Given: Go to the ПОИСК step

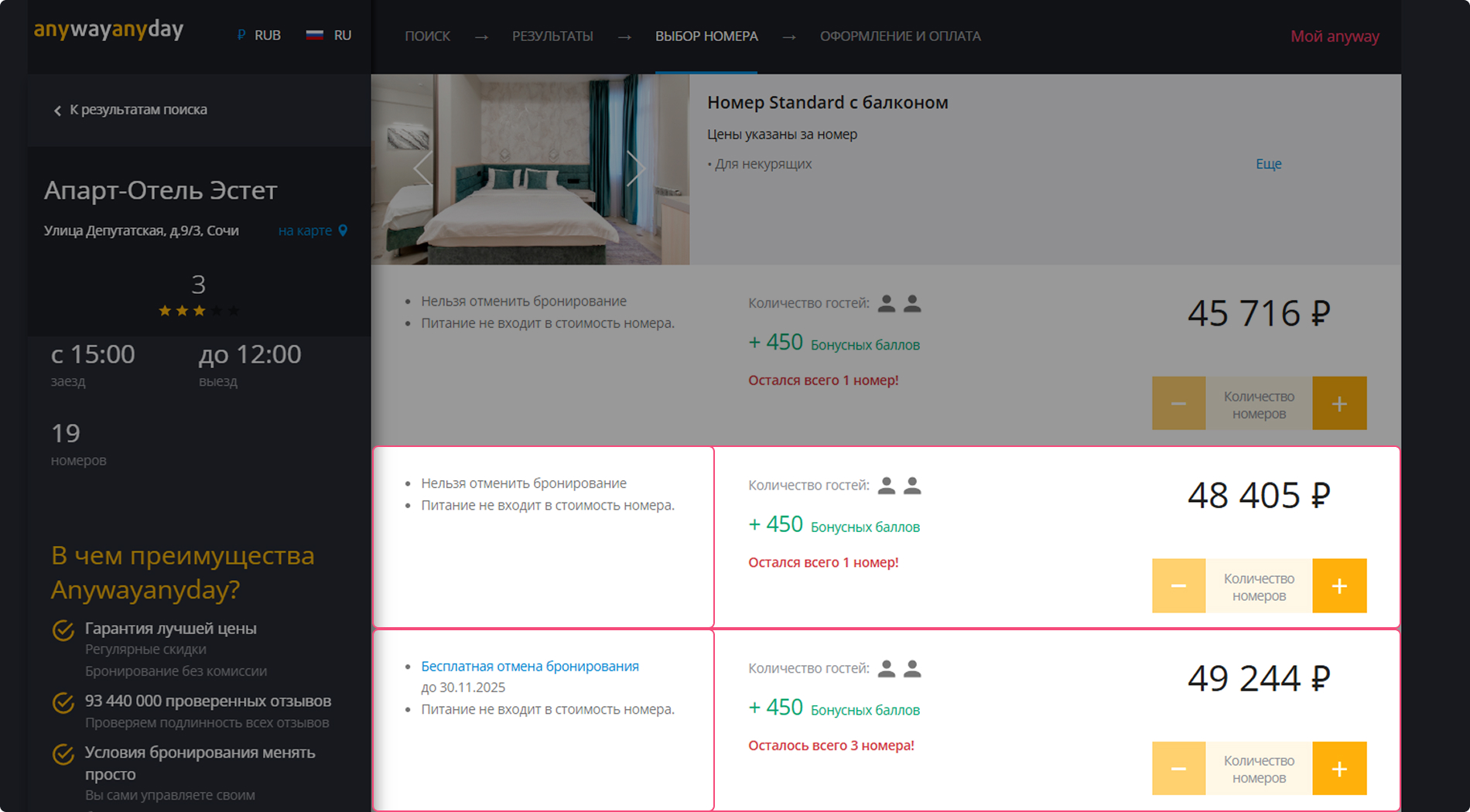Looking at the screenshot, I should click(x=427, y=36).
